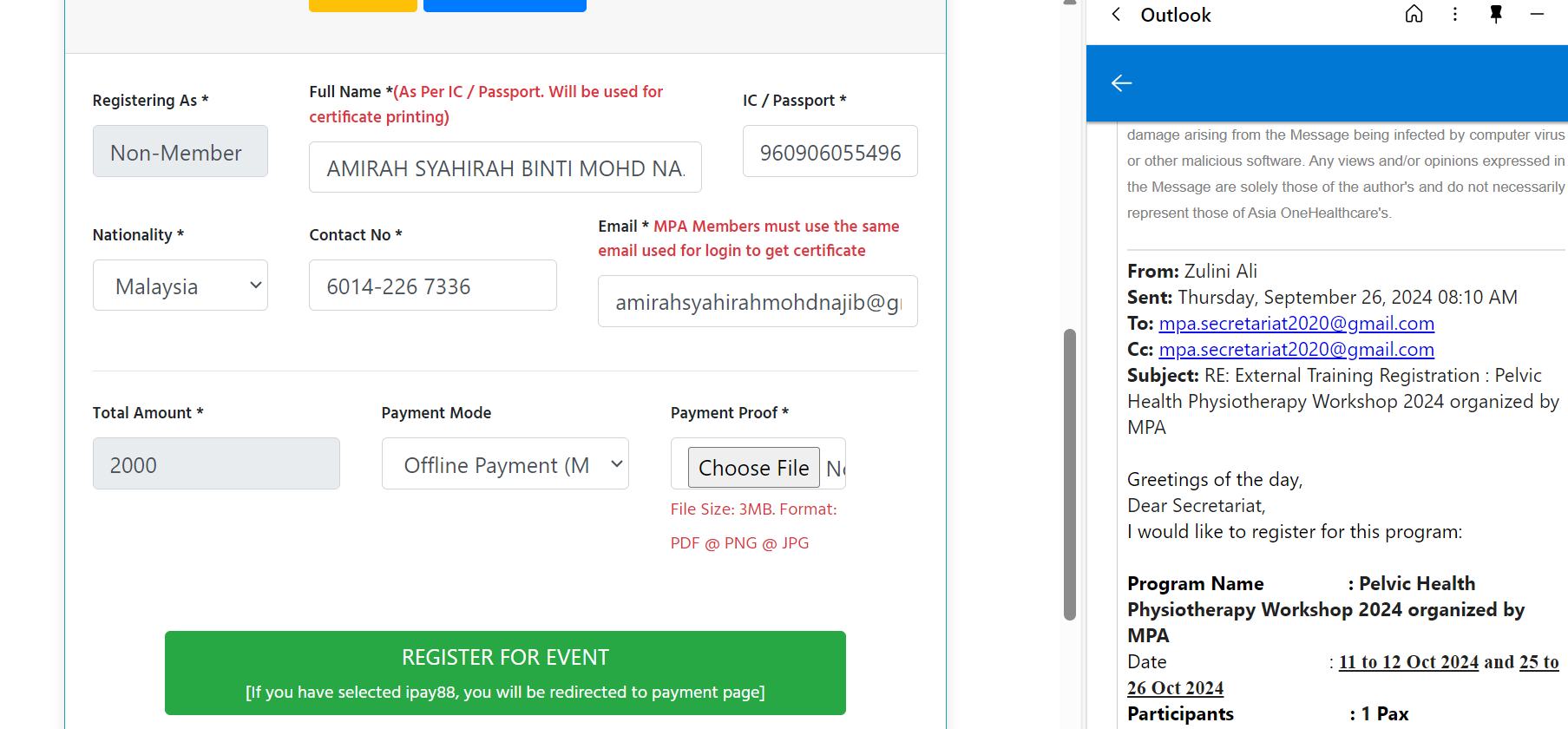The width and height of the screenshot is (1568, 729).
Task: Click the white back arrow in the blue bar
Action: [x=1121, y=83]
